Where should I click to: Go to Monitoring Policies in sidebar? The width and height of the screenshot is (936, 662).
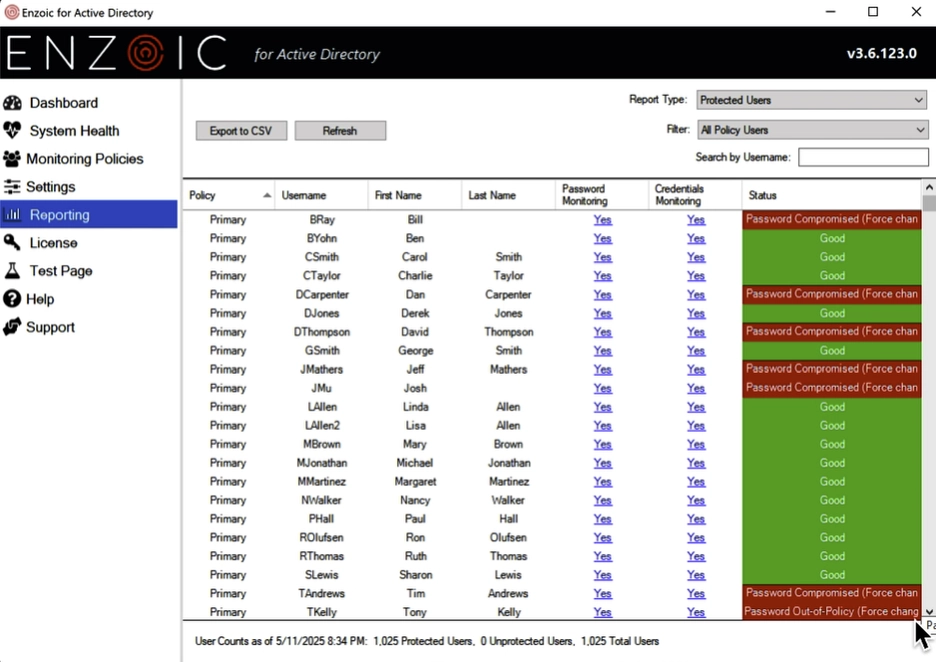click(84, 159)
